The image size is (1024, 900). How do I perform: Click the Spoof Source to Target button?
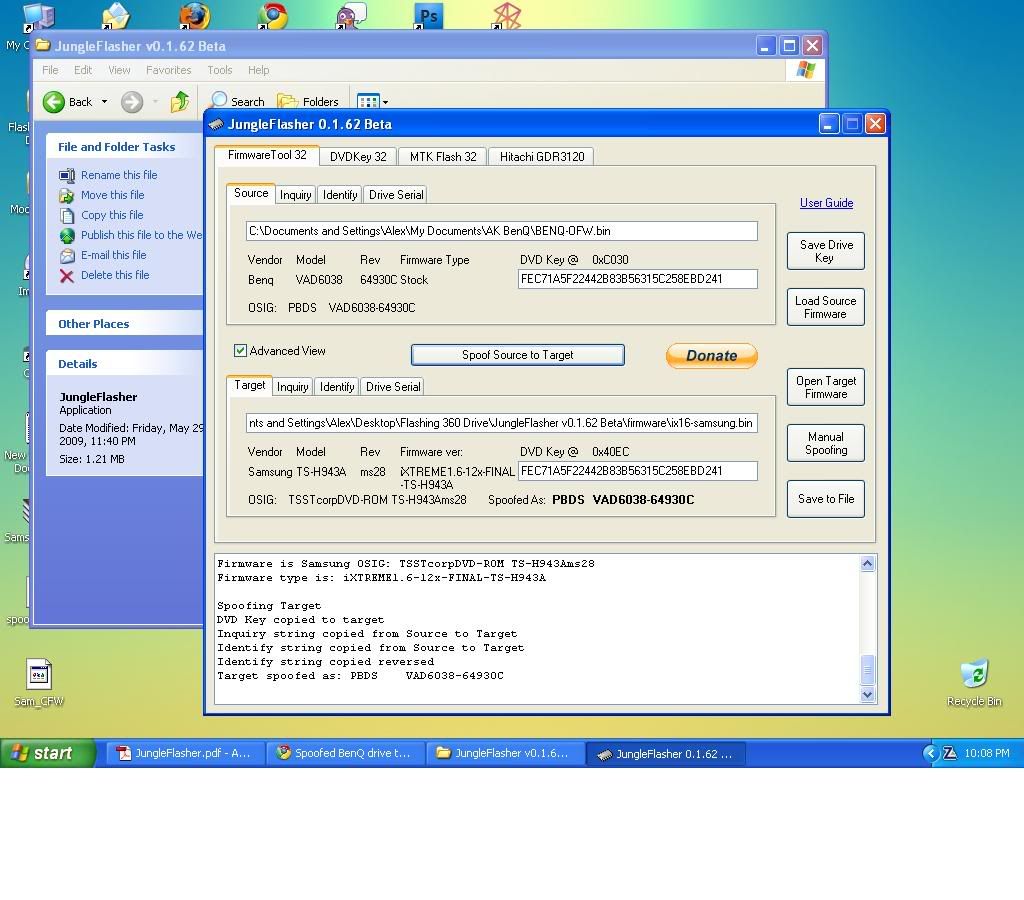[x=517, y=355]
